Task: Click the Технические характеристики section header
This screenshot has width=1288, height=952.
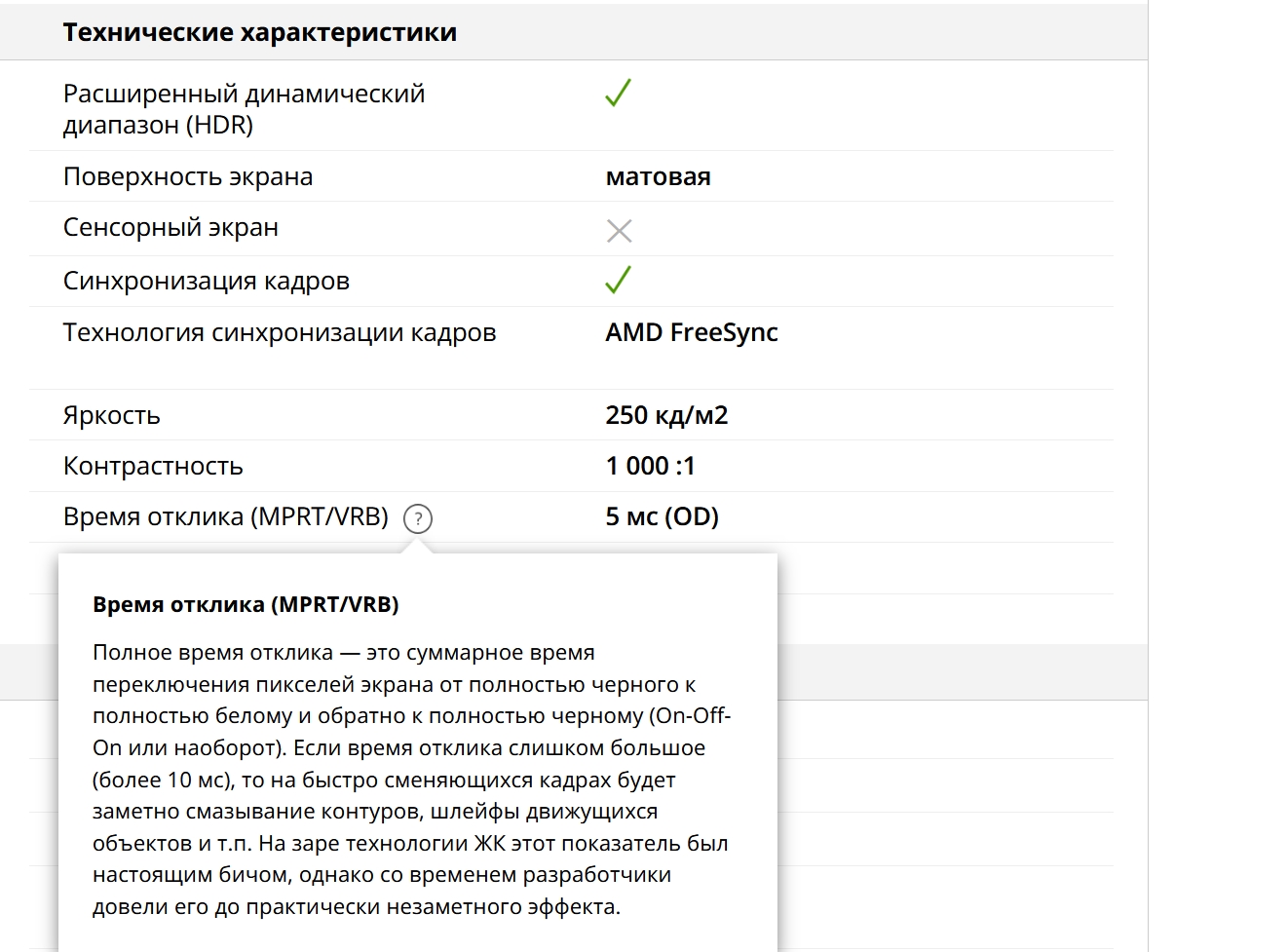Action: point(260,32)
